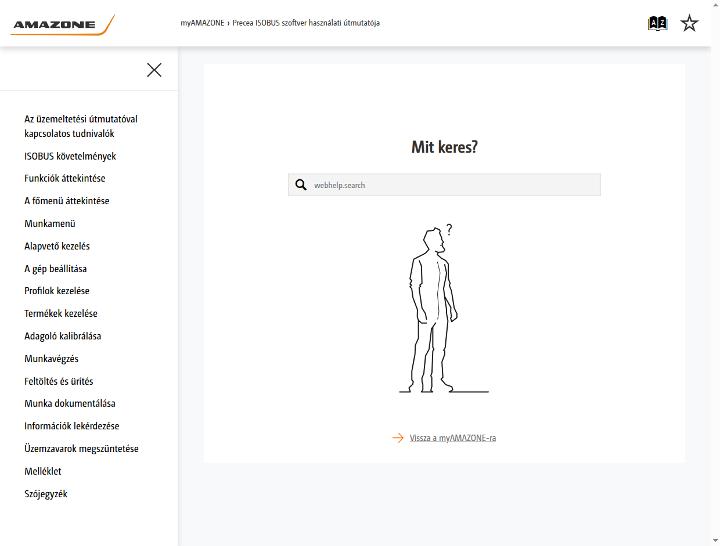Click the orange arrow beside Vissza link

(398, 438)
